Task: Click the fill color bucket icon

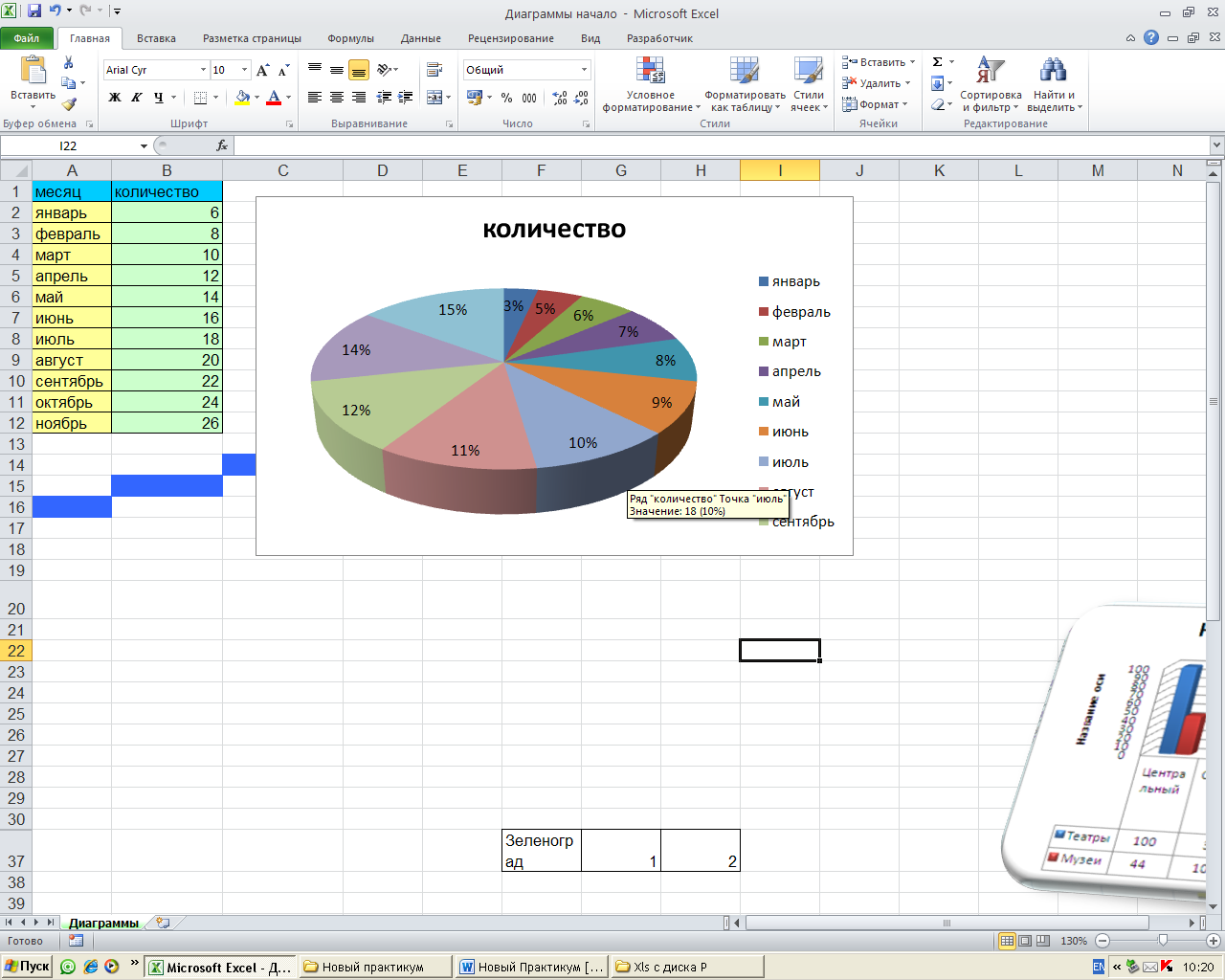Action: pos(242,98)
